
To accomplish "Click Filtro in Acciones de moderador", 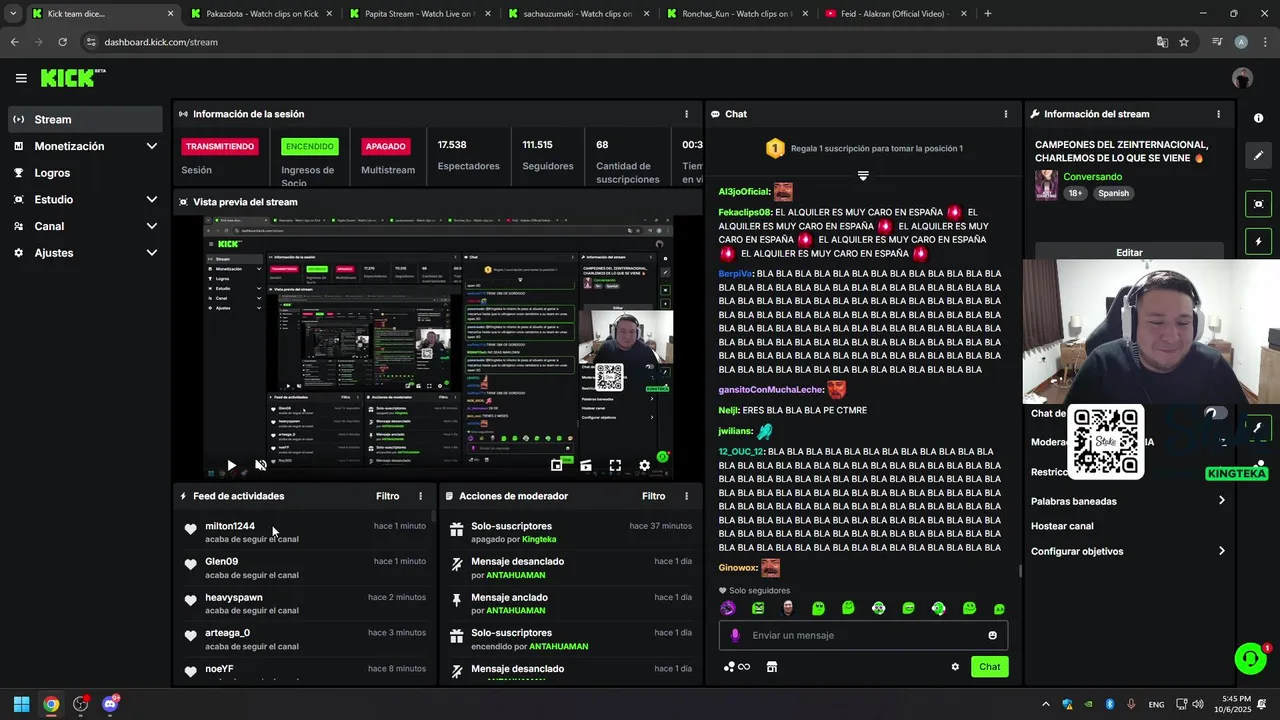I will (x=653, y=496).
